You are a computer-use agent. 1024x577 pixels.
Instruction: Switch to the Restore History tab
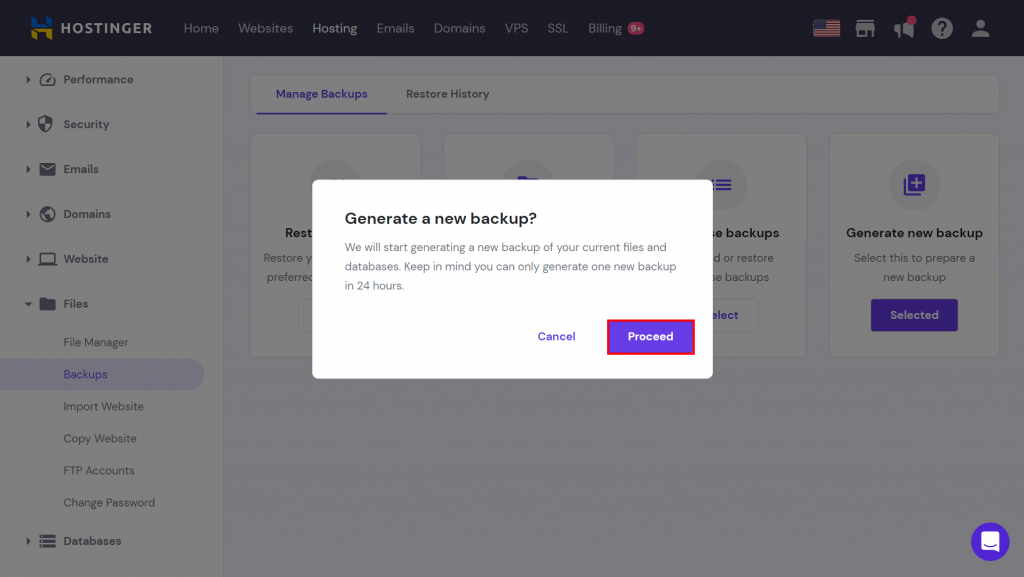447,94
